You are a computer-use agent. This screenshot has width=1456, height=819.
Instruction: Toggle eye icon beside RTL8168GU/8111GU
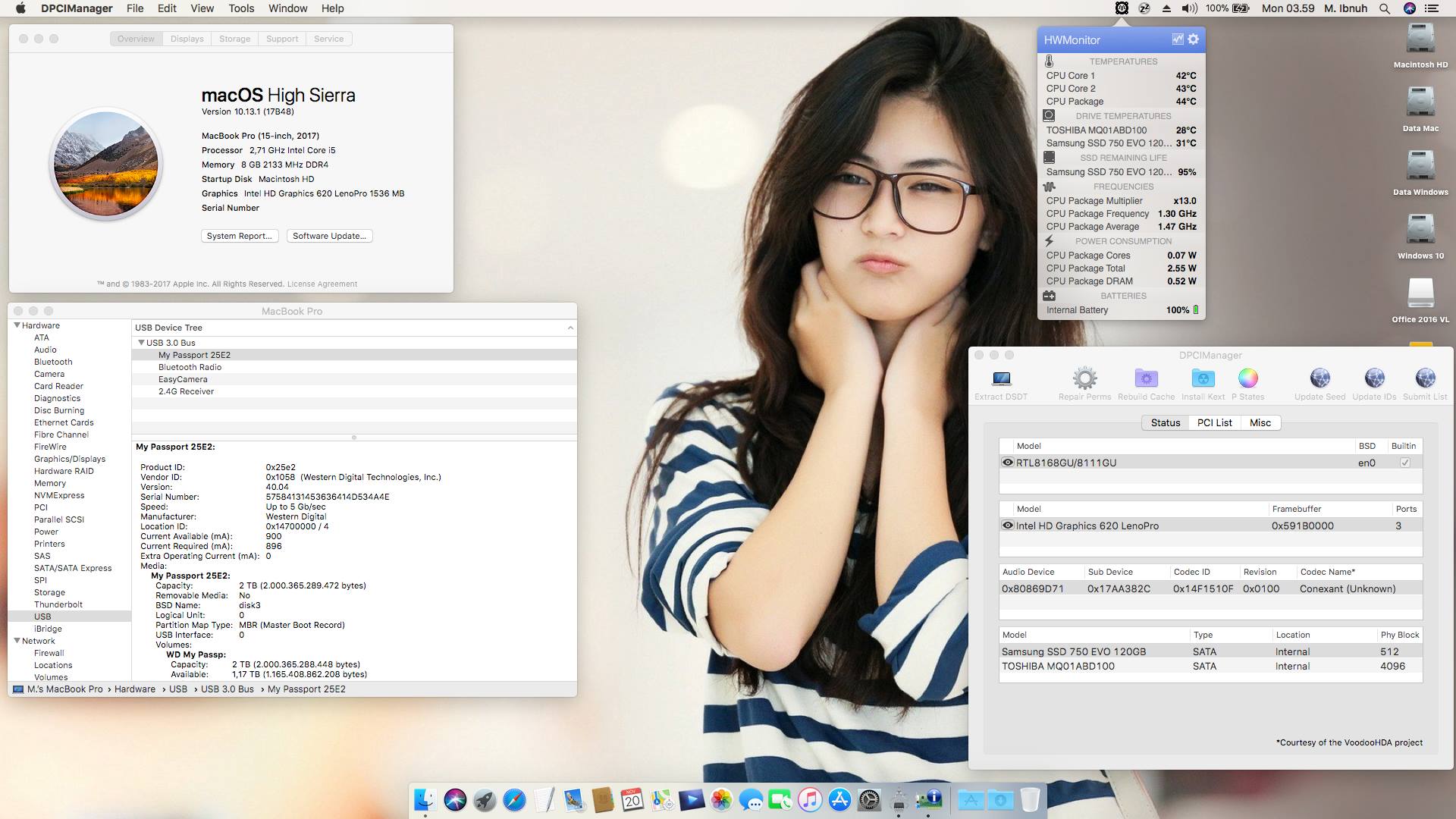(1007, 463)
